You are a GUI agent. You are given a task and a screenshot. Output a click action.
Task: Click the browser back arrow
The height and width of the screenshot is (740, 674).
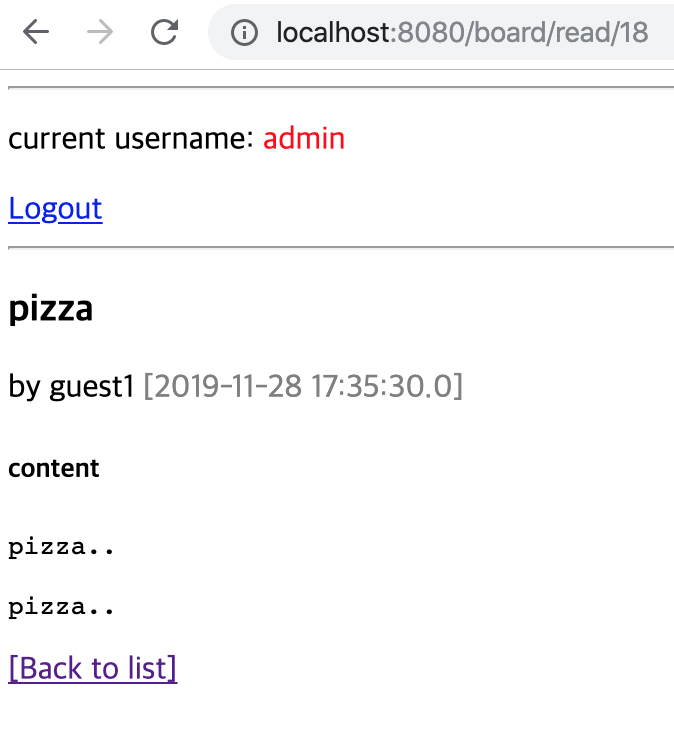coord(36,33)
